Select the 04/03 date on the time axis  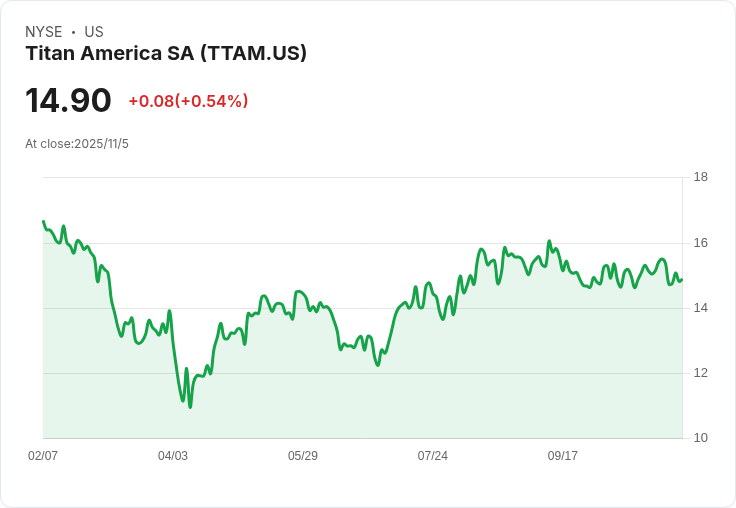(173, 456)
